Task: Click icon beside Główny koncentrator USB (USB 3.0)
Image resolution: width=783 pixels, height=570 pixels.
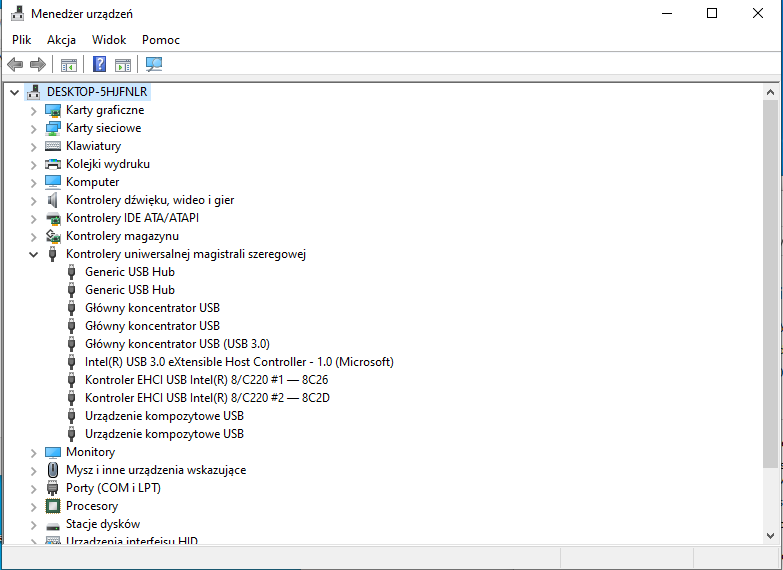Action: [x=71, y=344]
